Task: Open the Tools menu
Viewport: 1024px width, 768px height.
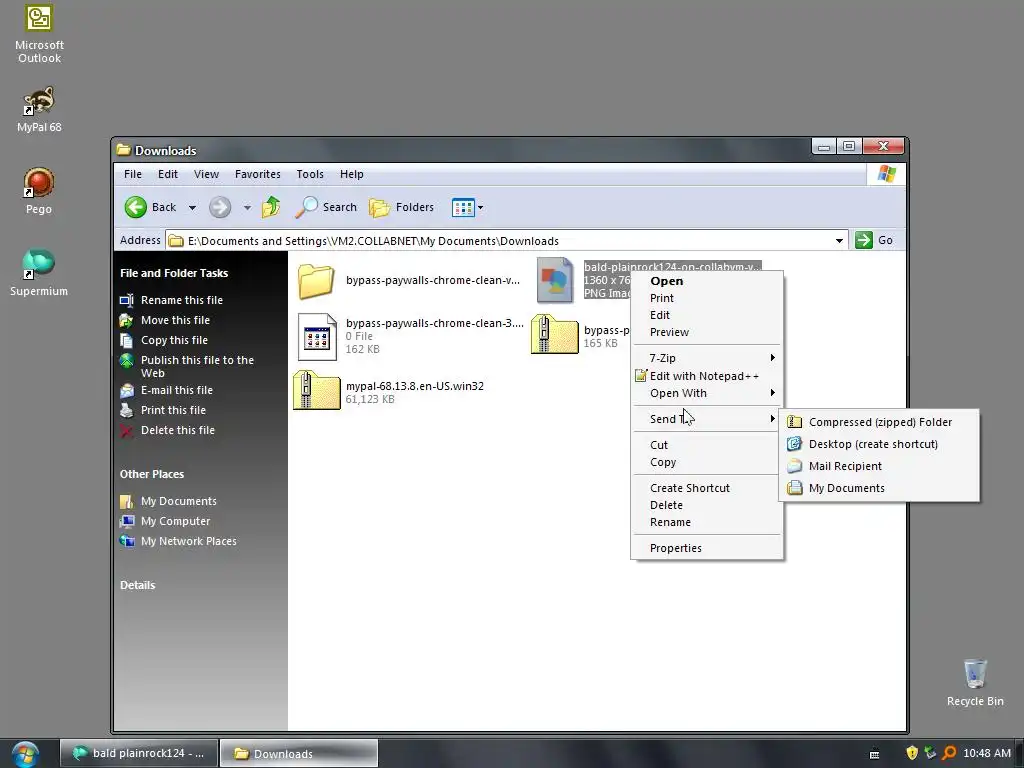Action: [x=310, y=174]
